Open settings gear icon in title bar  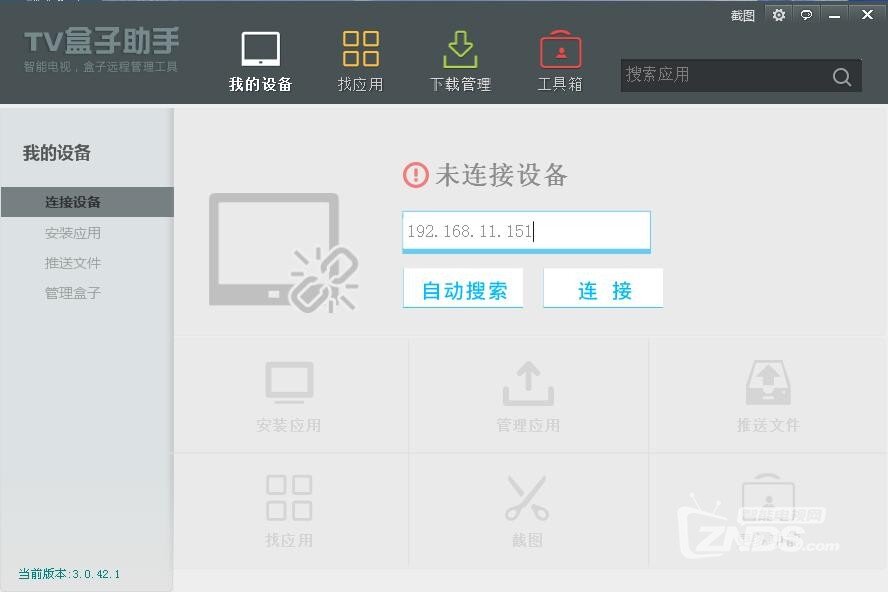click(x=779, y=15)
